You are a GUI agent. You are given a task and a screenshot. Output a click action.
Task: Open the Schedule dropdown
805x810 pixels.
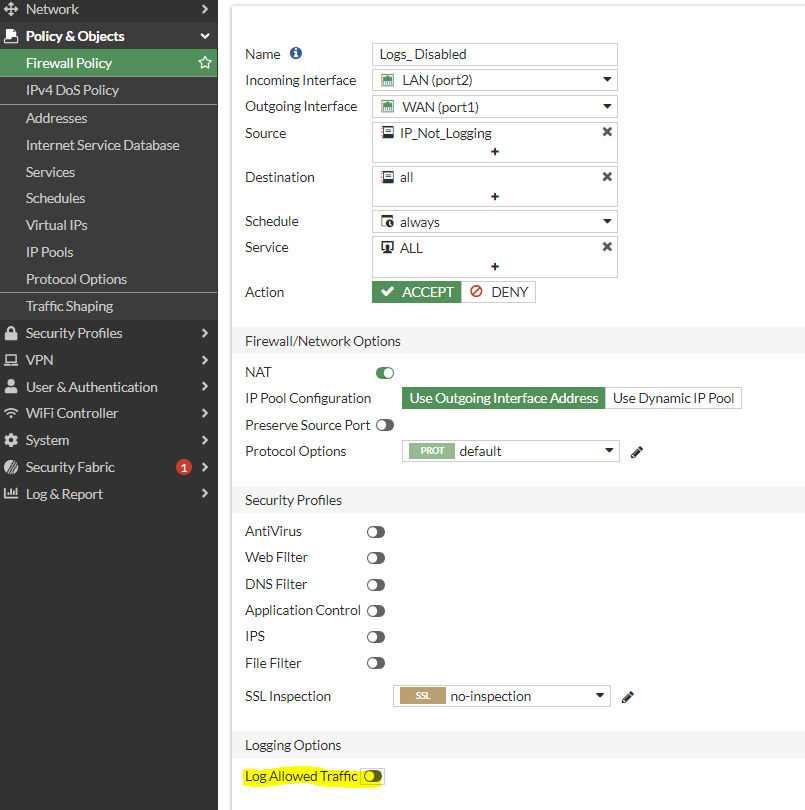tap(495, 222)
